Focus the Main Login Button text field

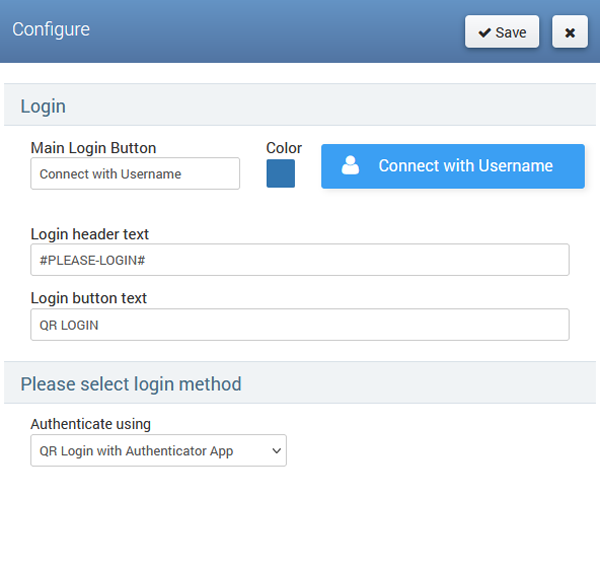click(135, 173)
